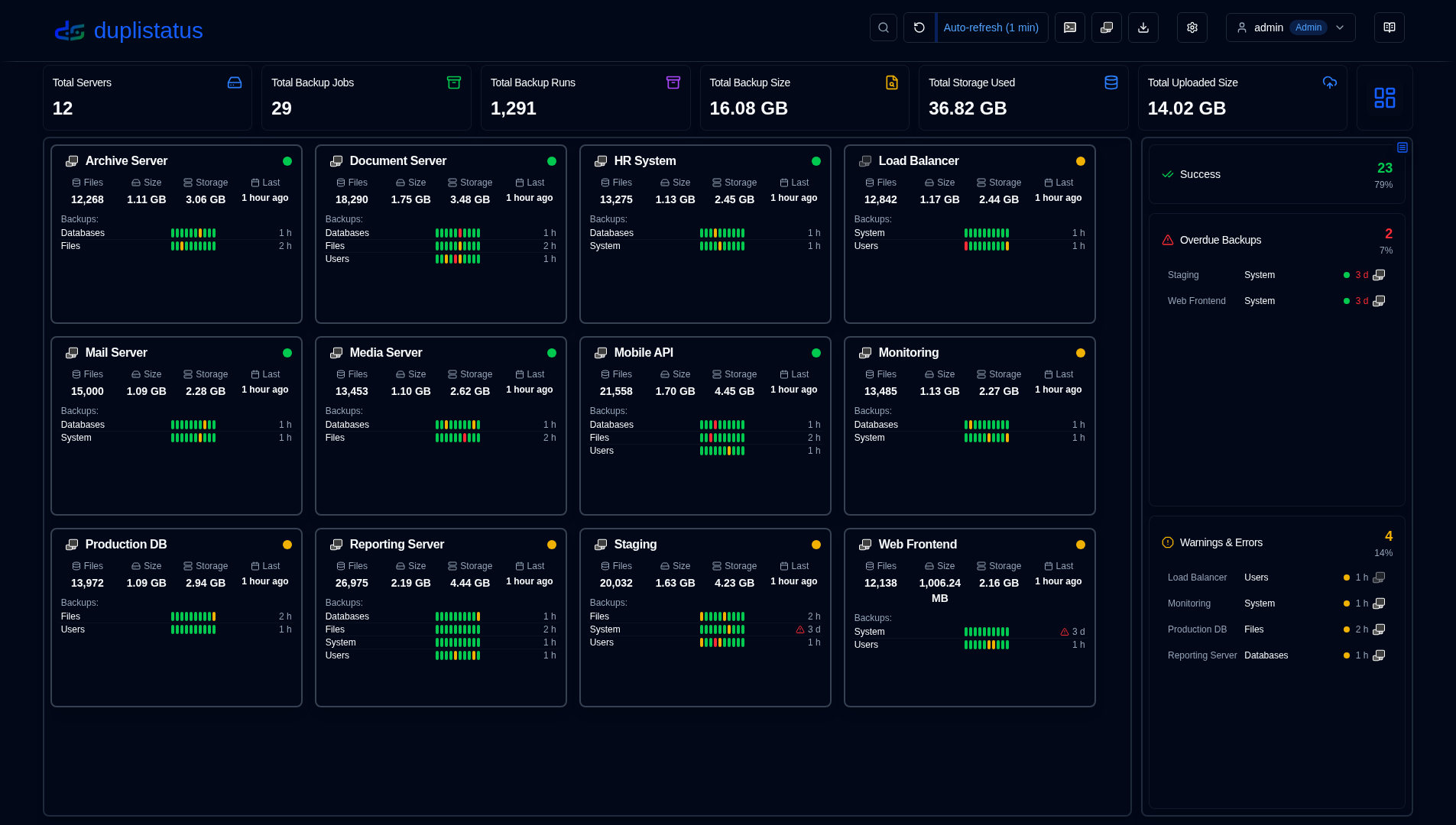Click Archive Server Databases status bars
The width and height of the screenshot is (1456, 825).
click(193, 233)
